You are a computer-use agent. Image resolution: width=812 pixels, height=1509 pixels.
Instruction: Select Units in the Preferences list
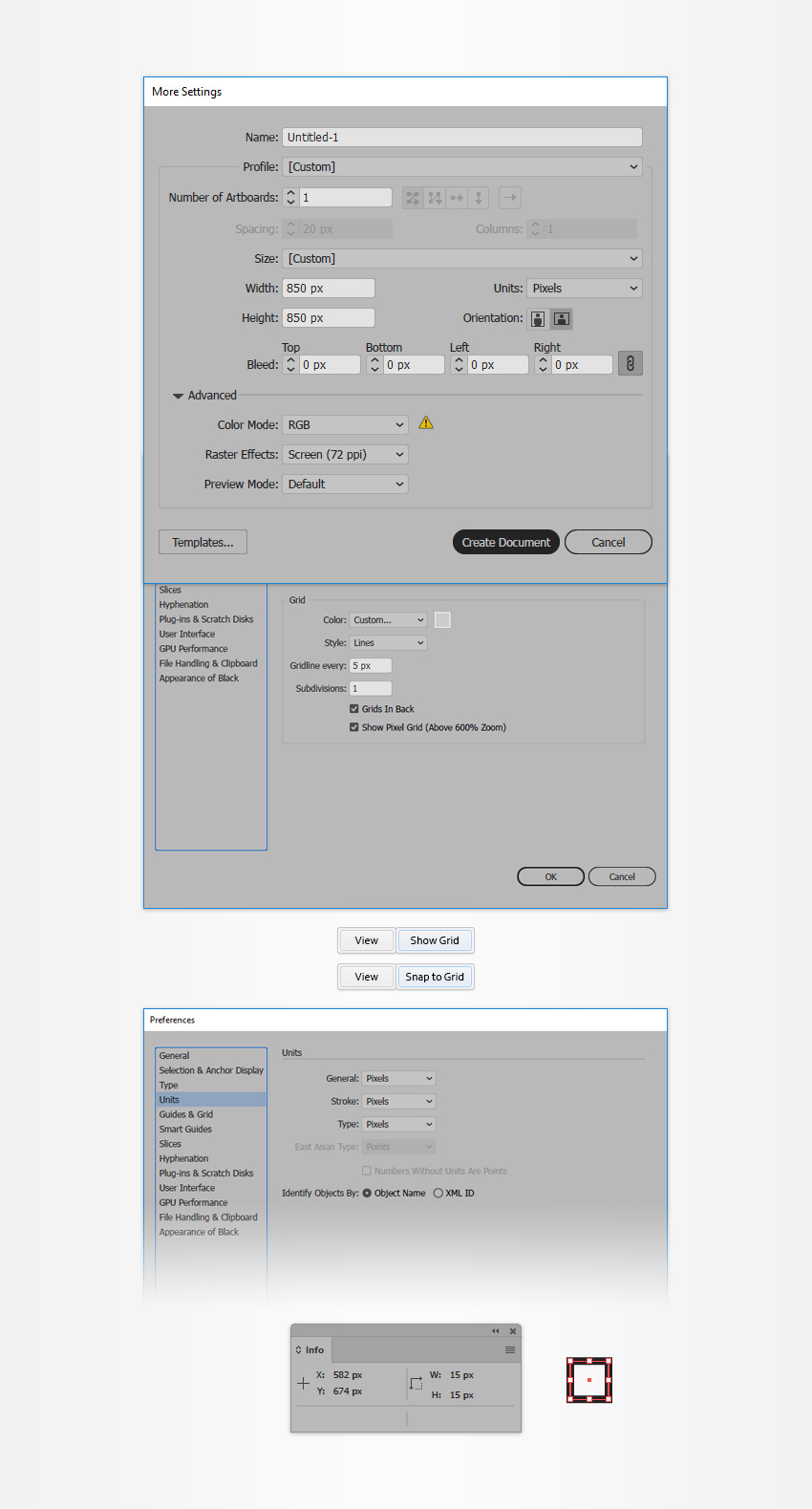click(211, 1100)
